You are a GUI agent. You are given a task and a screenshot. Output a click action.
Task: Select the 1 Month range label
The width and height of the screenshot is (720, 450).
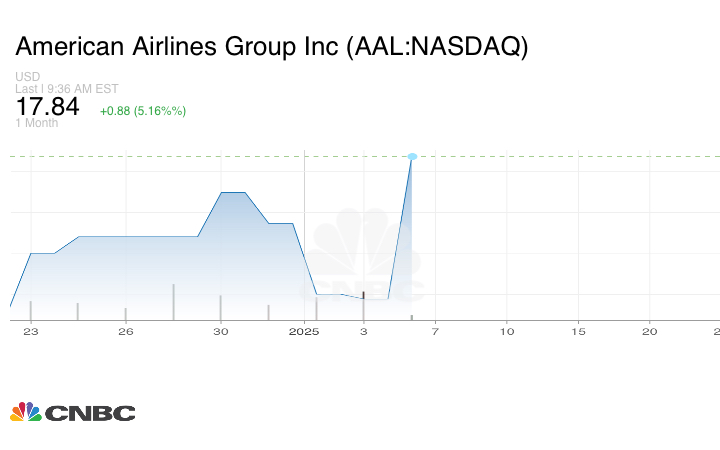(37, 123)
